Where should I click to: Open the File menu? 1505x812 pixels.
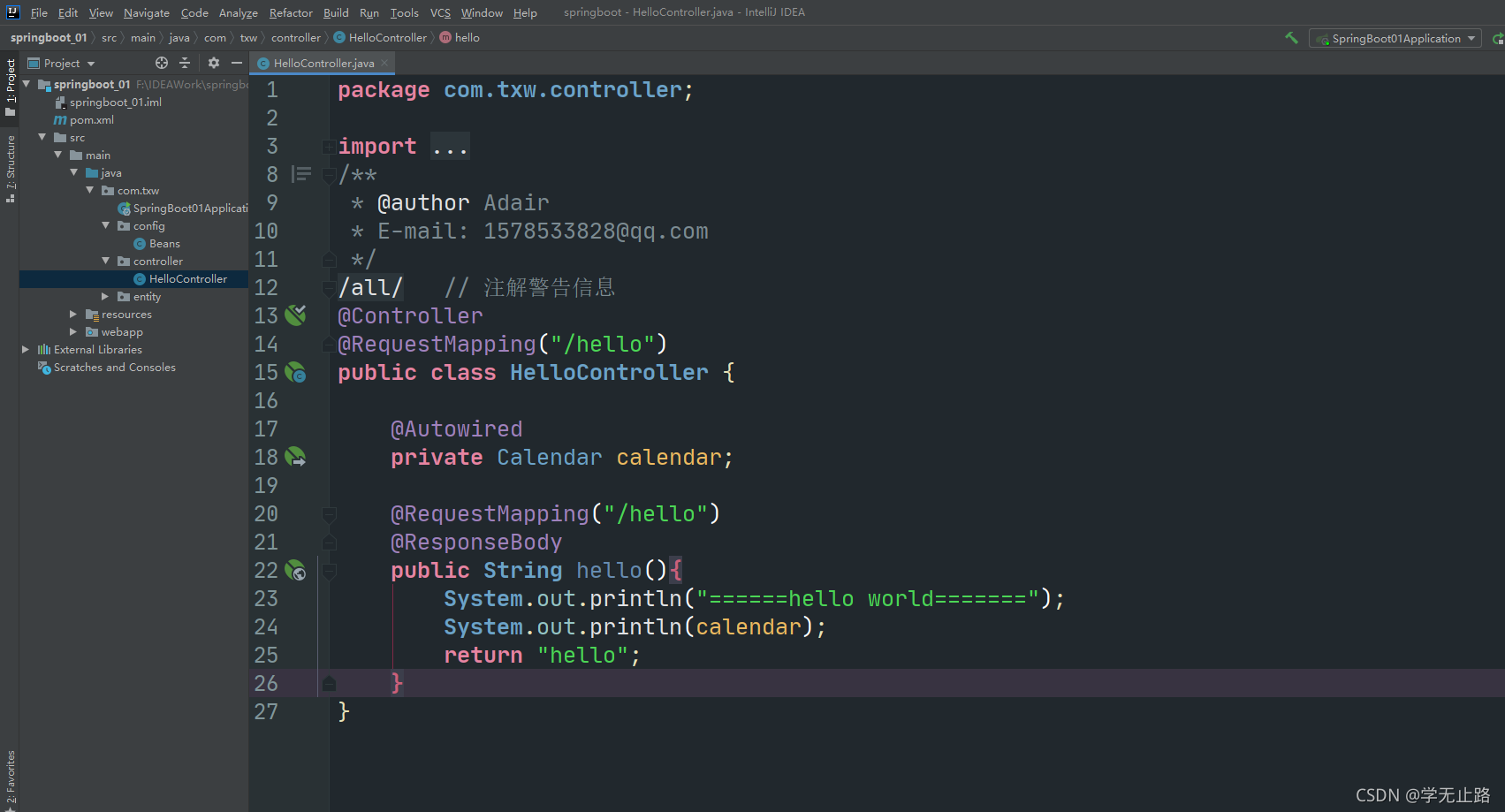39,12
